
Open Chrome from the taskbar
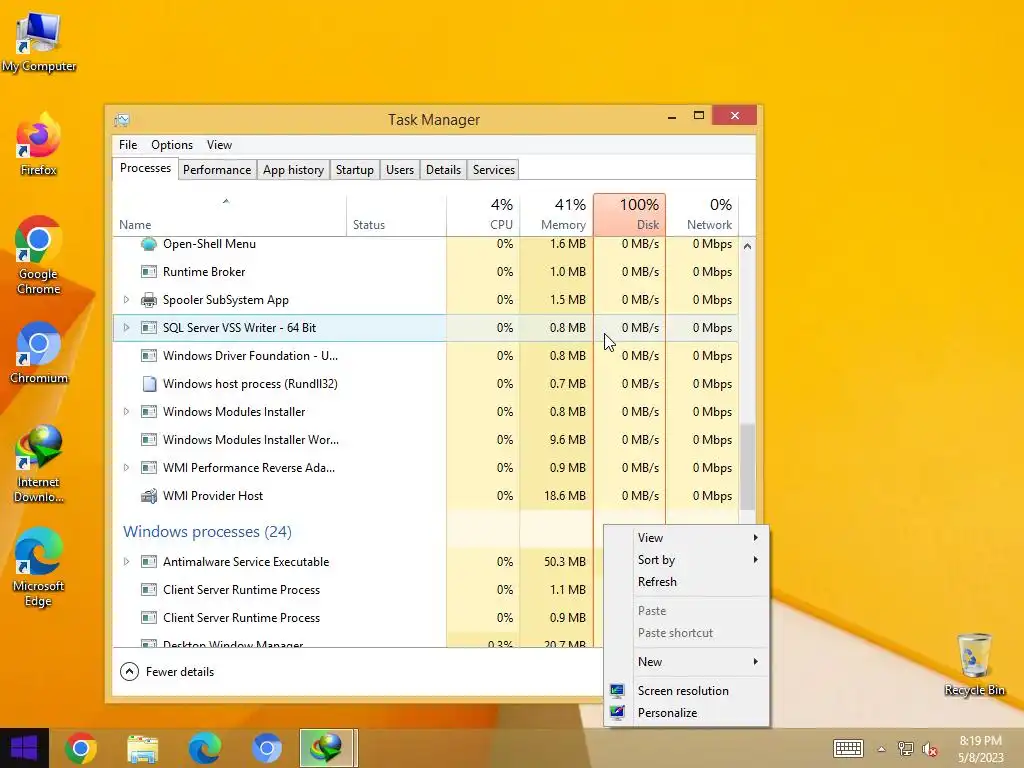(81, 748)
